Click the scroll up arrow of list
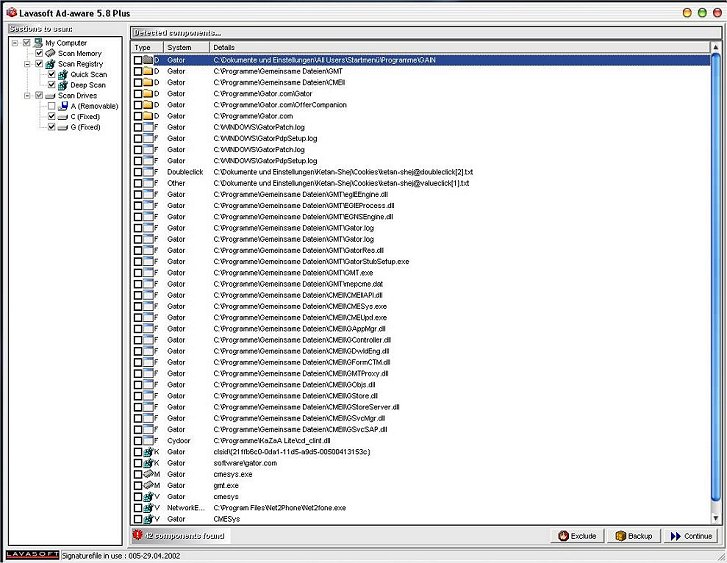Image resolution: width=727 pixels, height=563 pixels. pos(715,47)
